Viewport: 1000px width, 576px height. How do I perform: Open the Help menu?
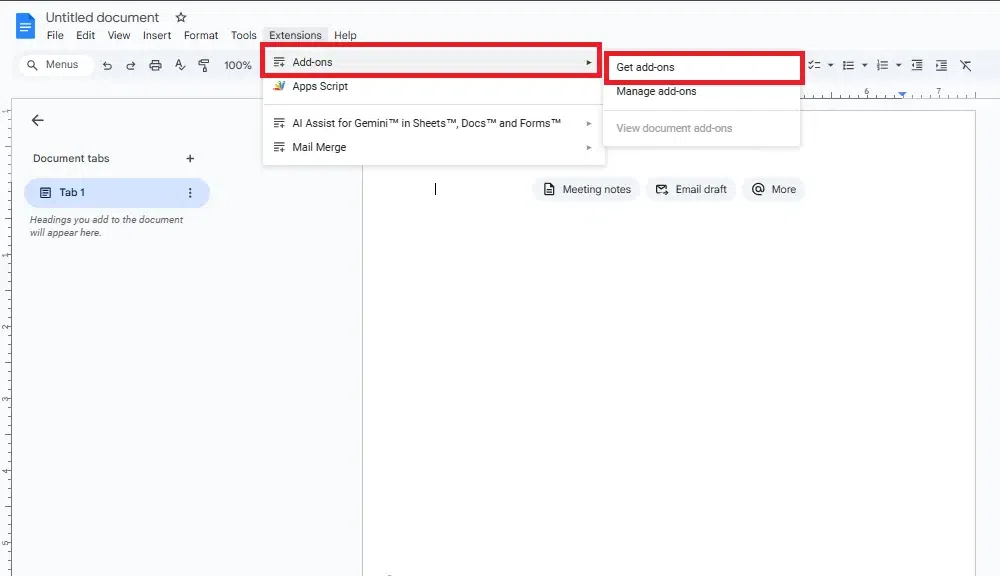point(345,35)
